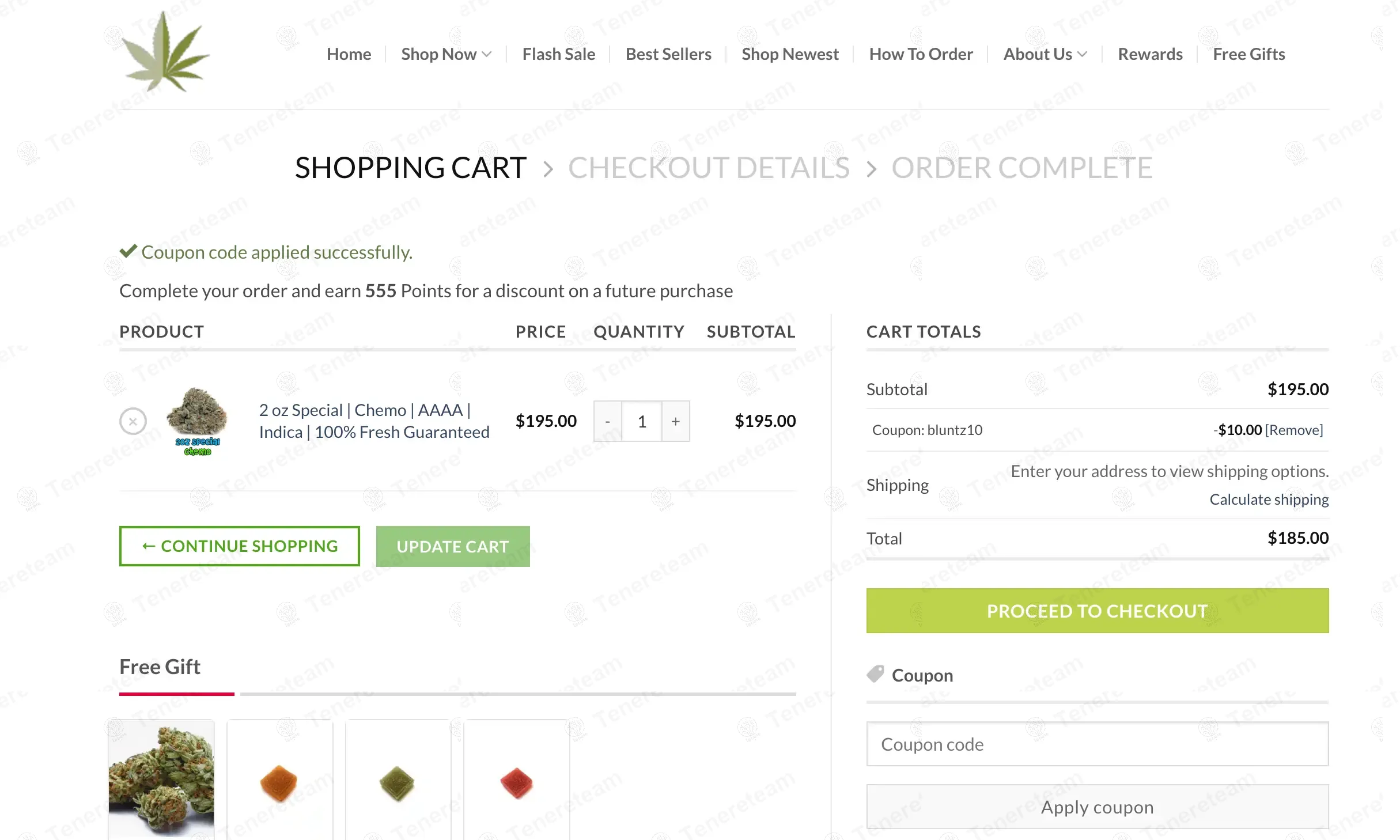Open the 2 oz Special Chemo product thumbnail
This screenshot has height=840, width=1400.
197,421
